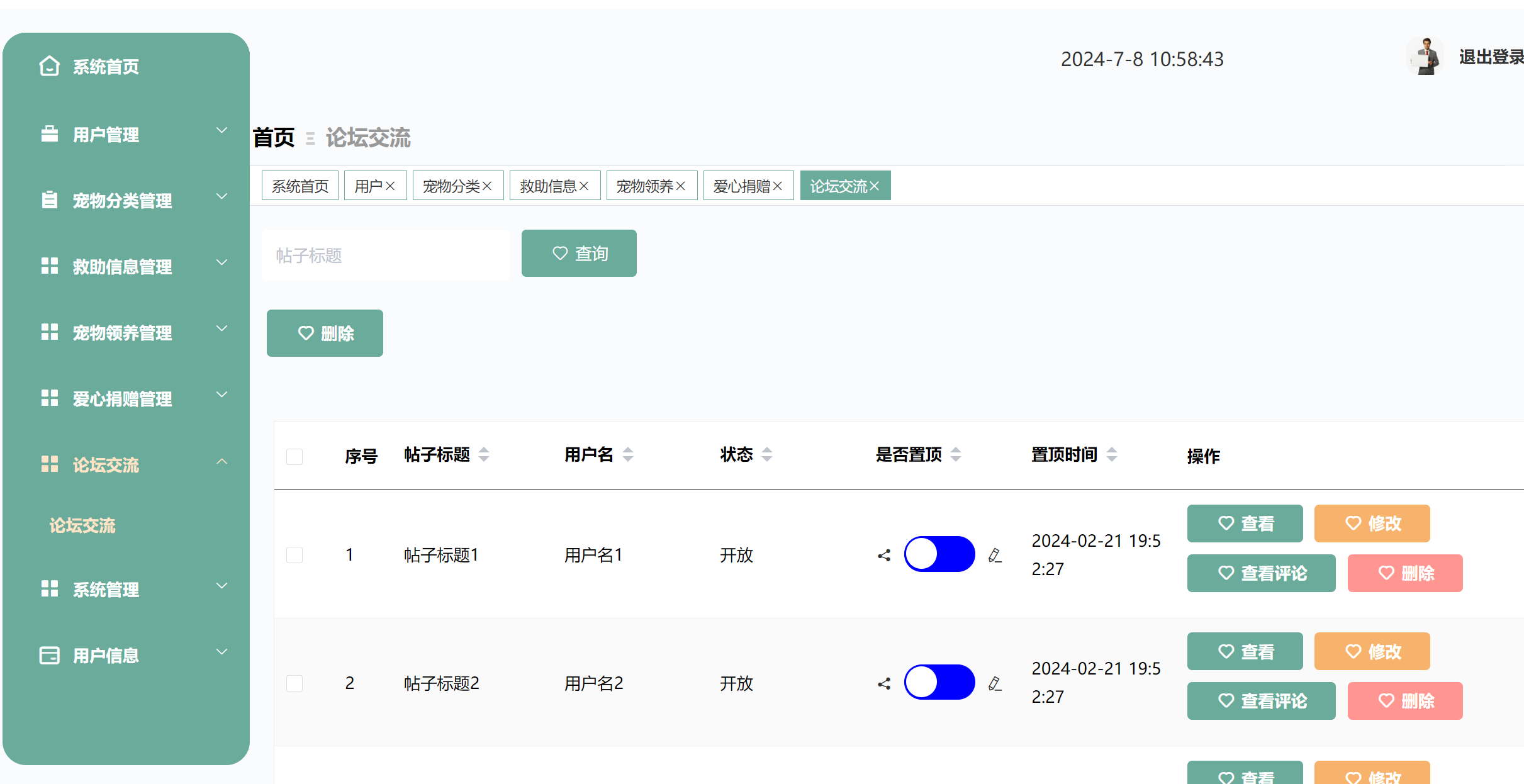Click the home icon beside 系统首页

click(x=49, y=66)
